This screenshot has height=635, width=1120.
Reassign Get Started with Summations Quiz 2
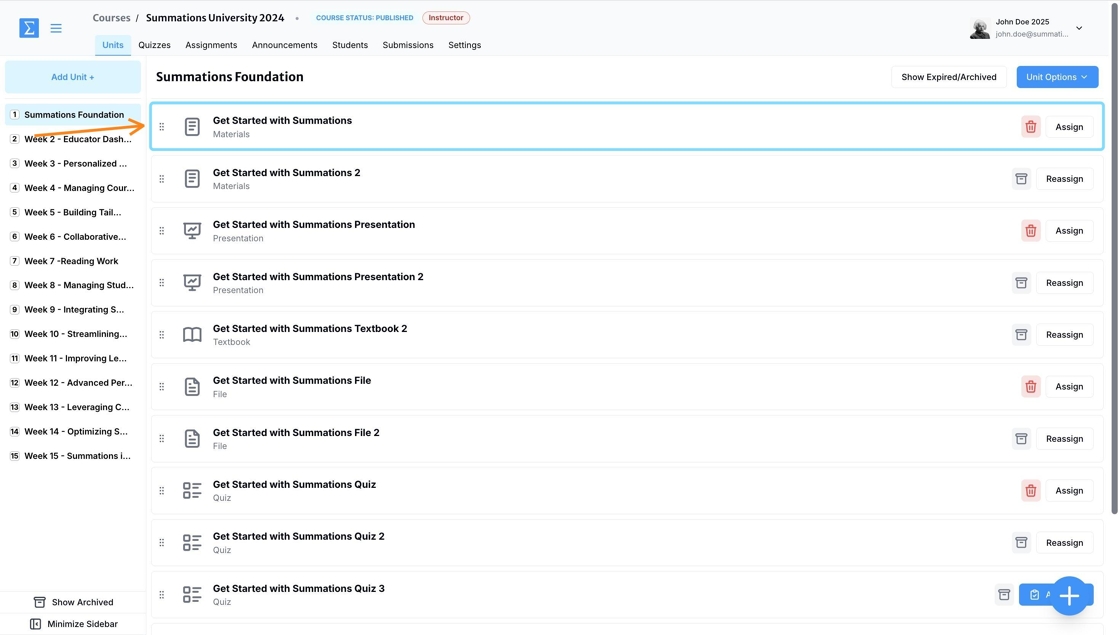click(x=1064, y=543)
